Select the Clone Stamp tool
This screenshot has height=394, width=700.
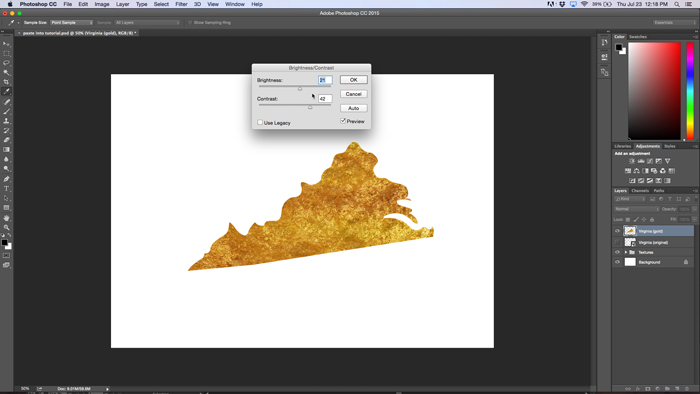coord(6,121)
